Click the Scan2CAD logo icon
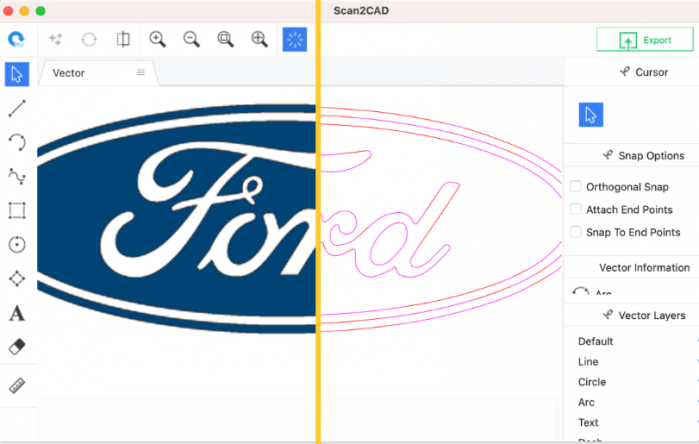This screenshot has width=699, height=444. pyautogui.click(x=16, y=39)
